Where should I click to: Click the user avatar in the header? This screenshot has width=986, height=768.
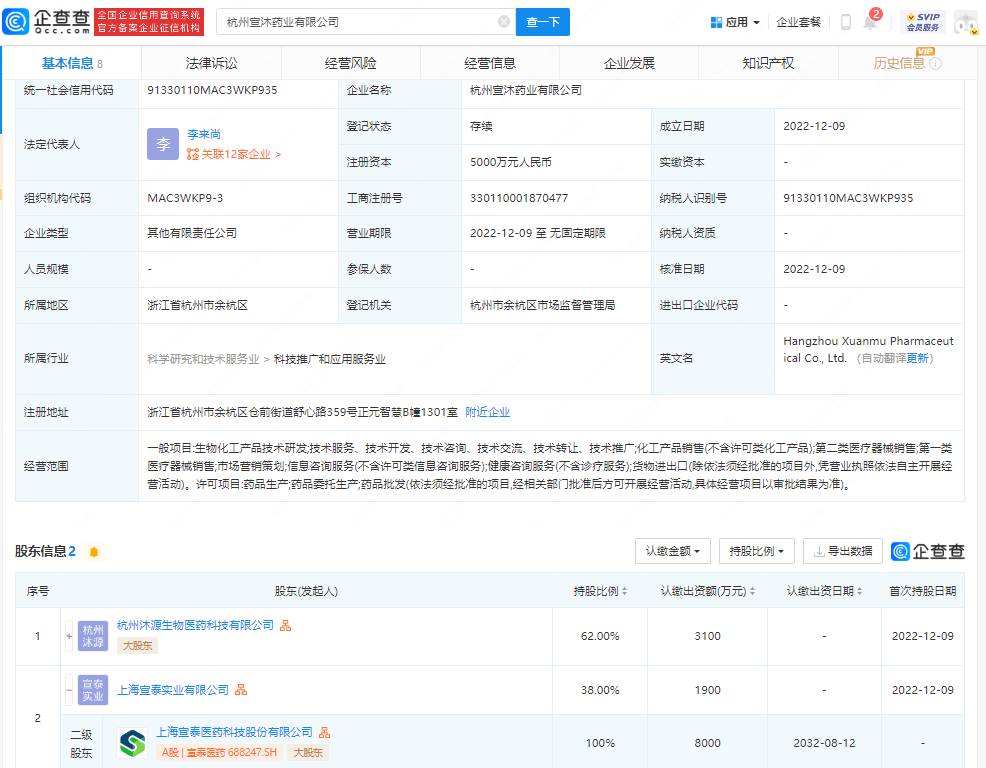coord(966,23)
